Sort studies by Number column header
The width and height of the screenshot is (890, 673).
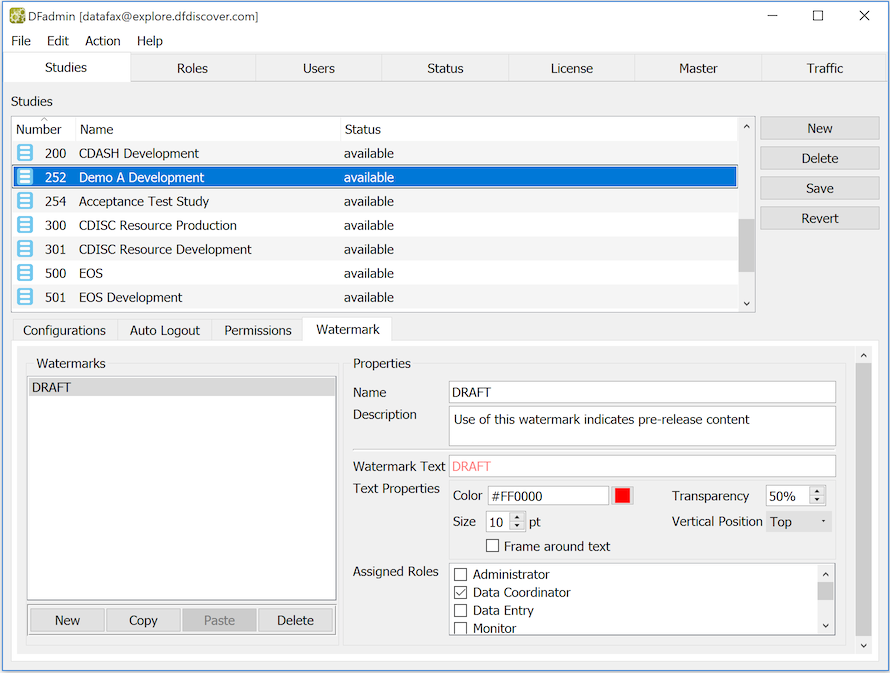43,129
